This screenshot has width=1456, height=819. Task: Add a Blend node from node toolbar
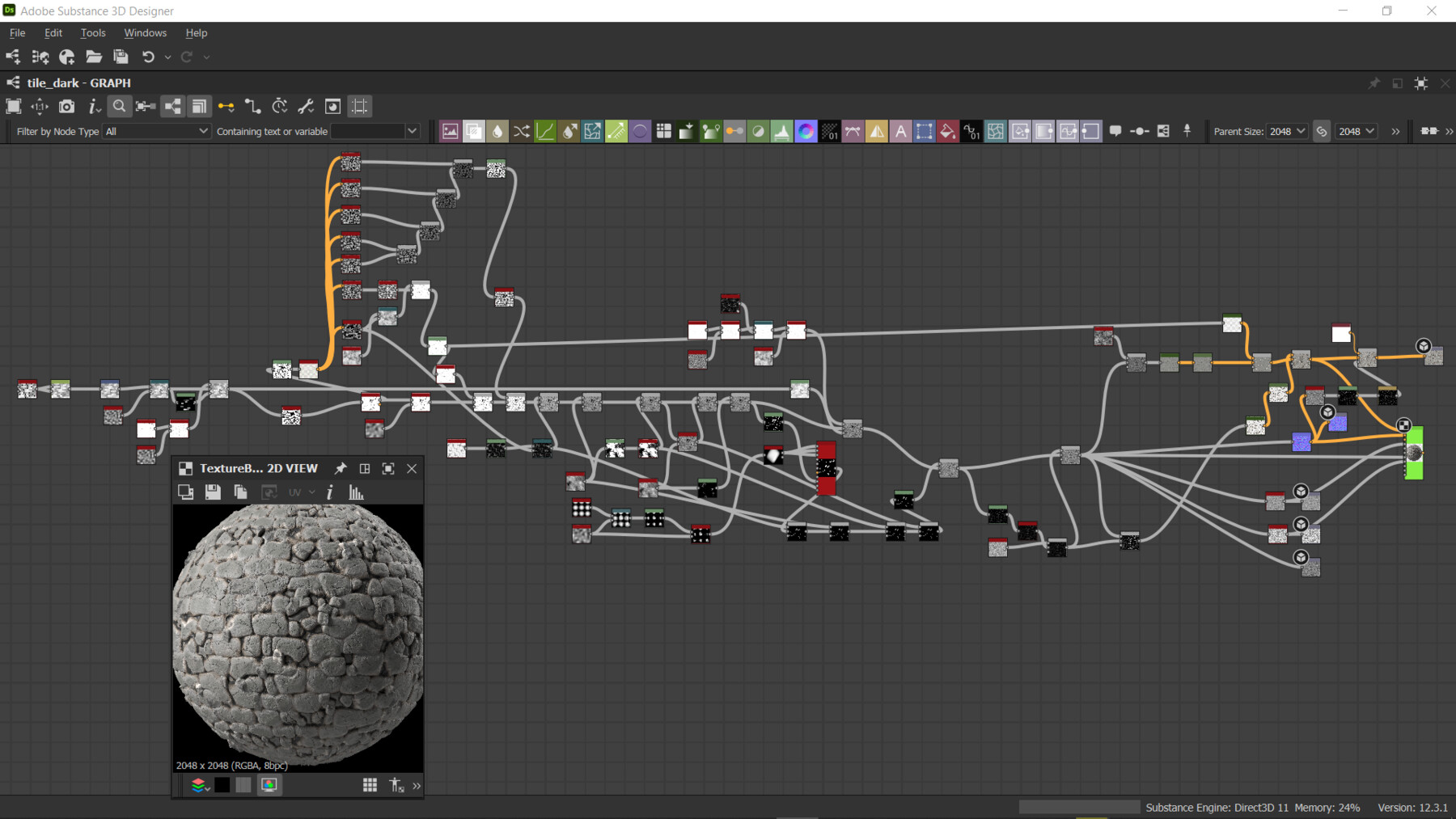pyautogui.click(x=474, y=131)
